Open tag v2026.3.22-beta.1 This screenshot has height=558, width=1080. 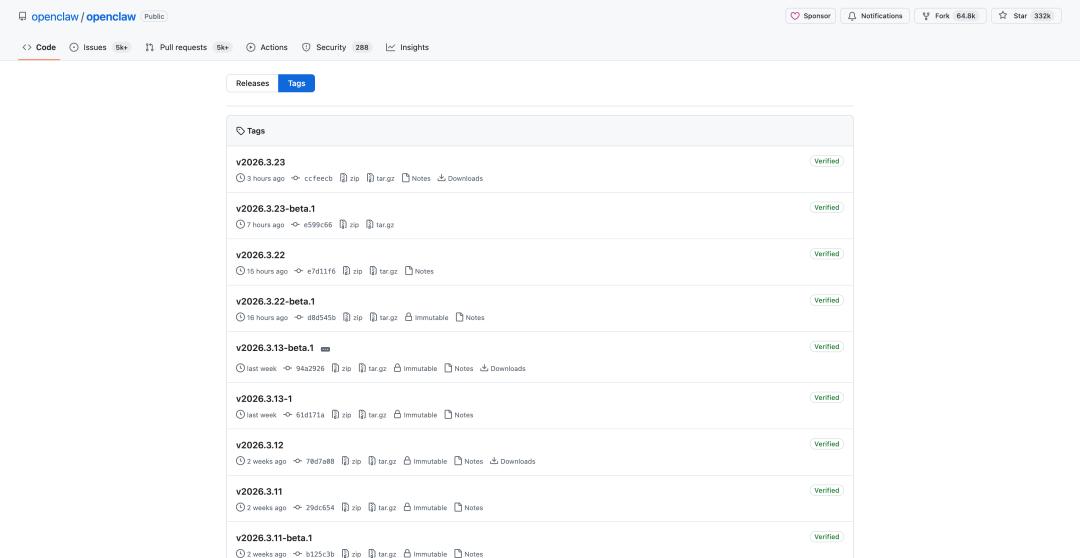pos(276,302)
